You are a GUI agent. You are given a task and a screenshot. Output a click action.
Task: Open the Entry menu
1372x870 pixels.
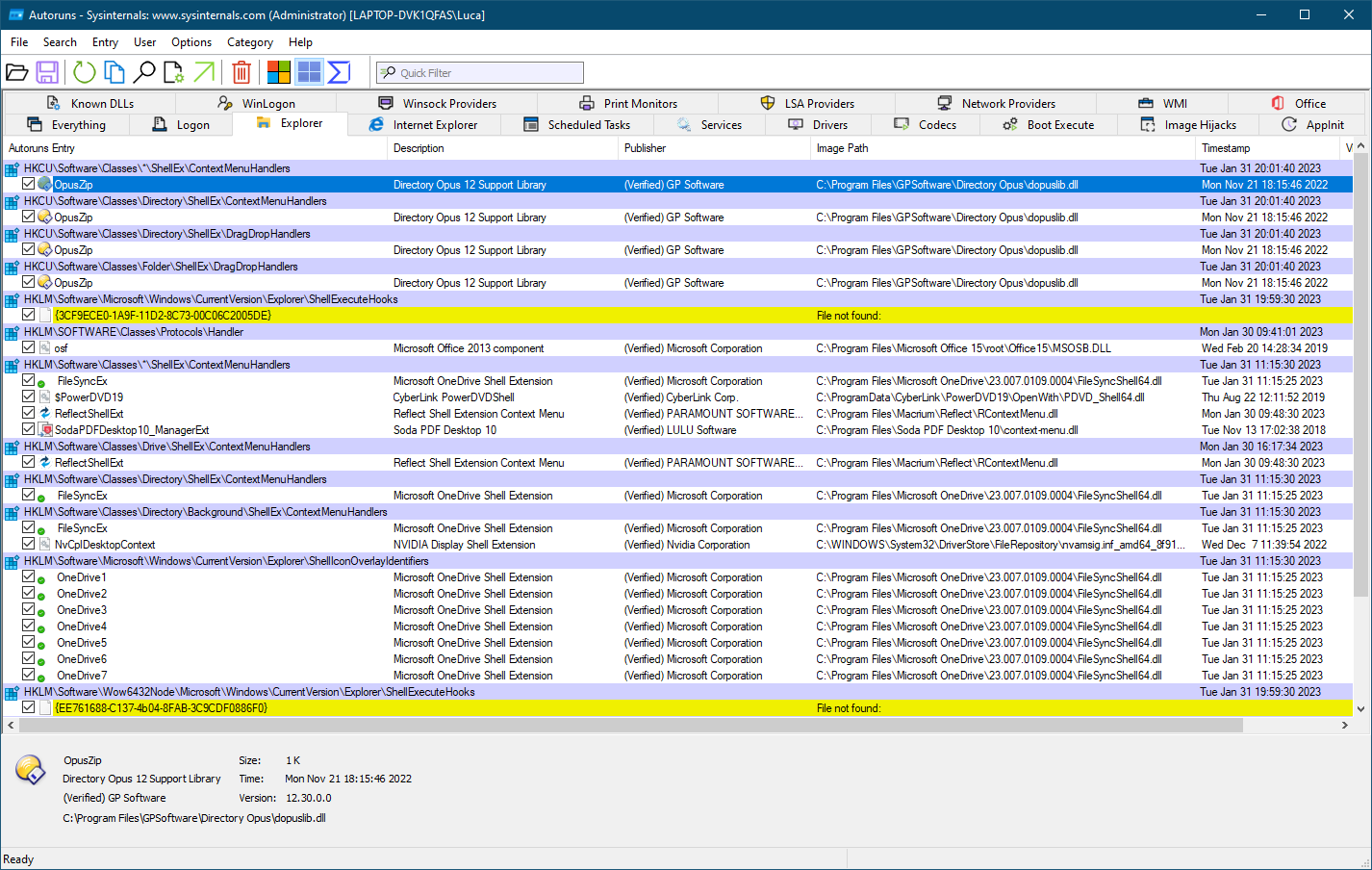point(105,42)
